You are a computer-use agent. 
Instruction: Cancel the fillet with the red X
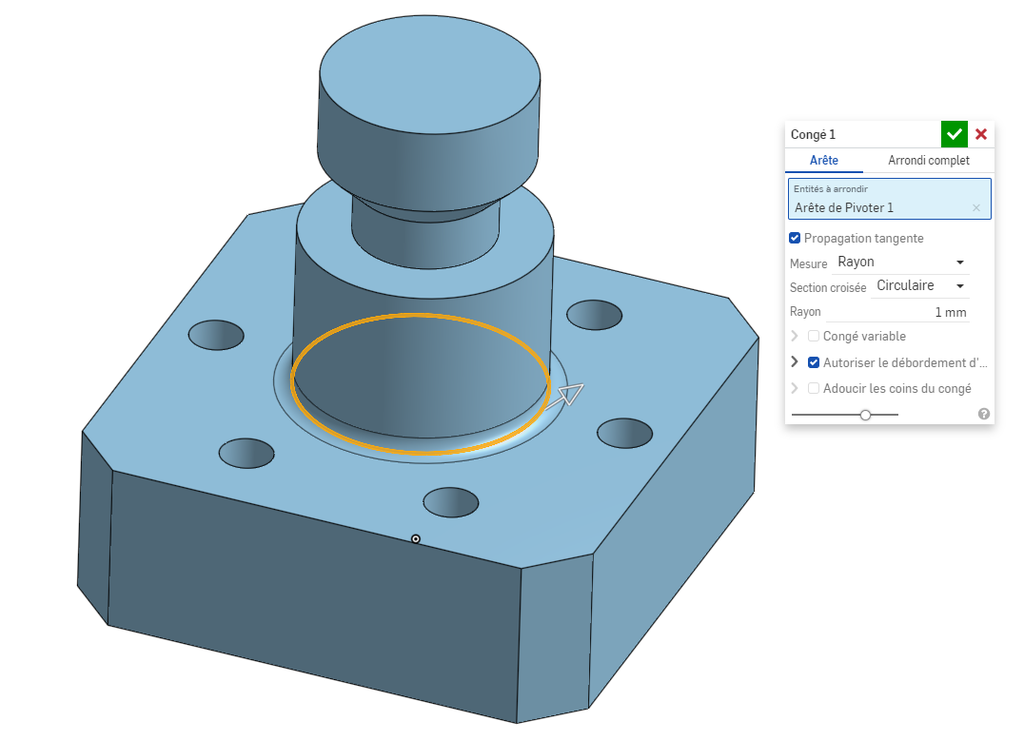(981, 134)
